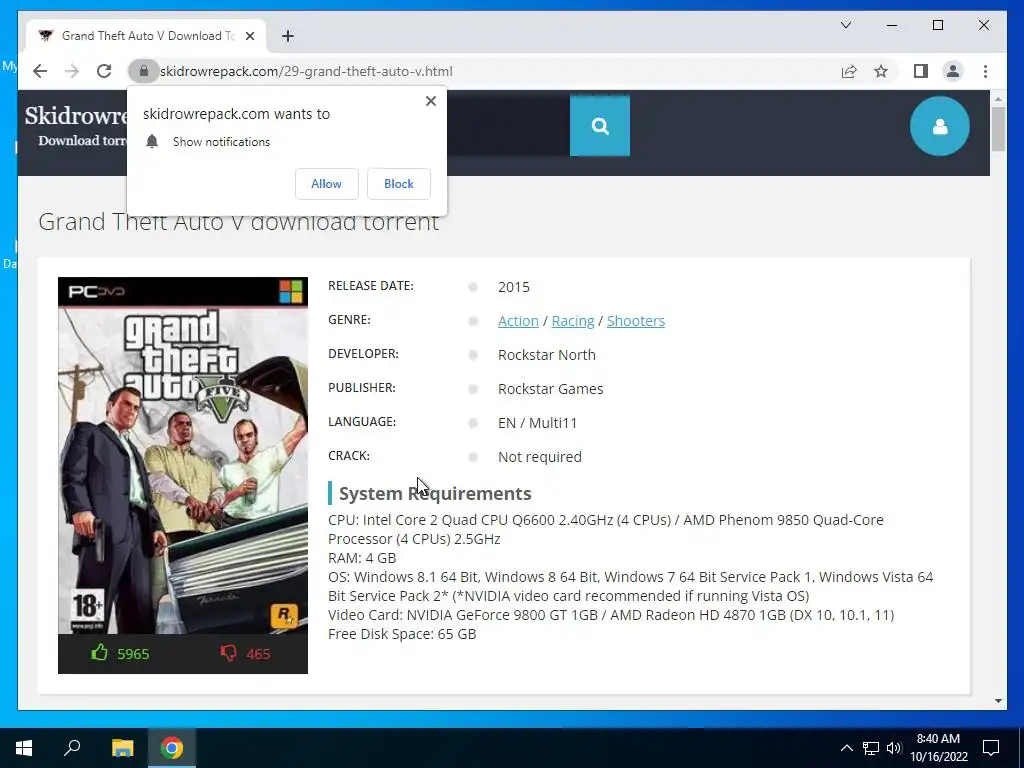The width and height of the screenshot is (1024, 768).
Task: Click the GTA V cover art image
Action: (x=183, y=455)
